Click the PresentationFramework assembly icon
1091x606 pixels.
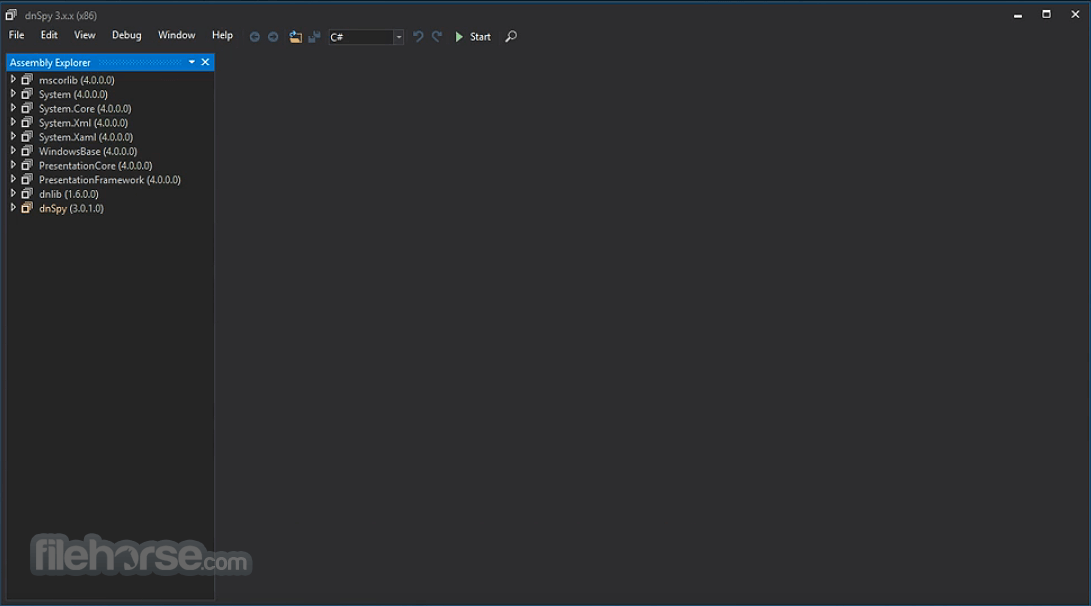26,180
